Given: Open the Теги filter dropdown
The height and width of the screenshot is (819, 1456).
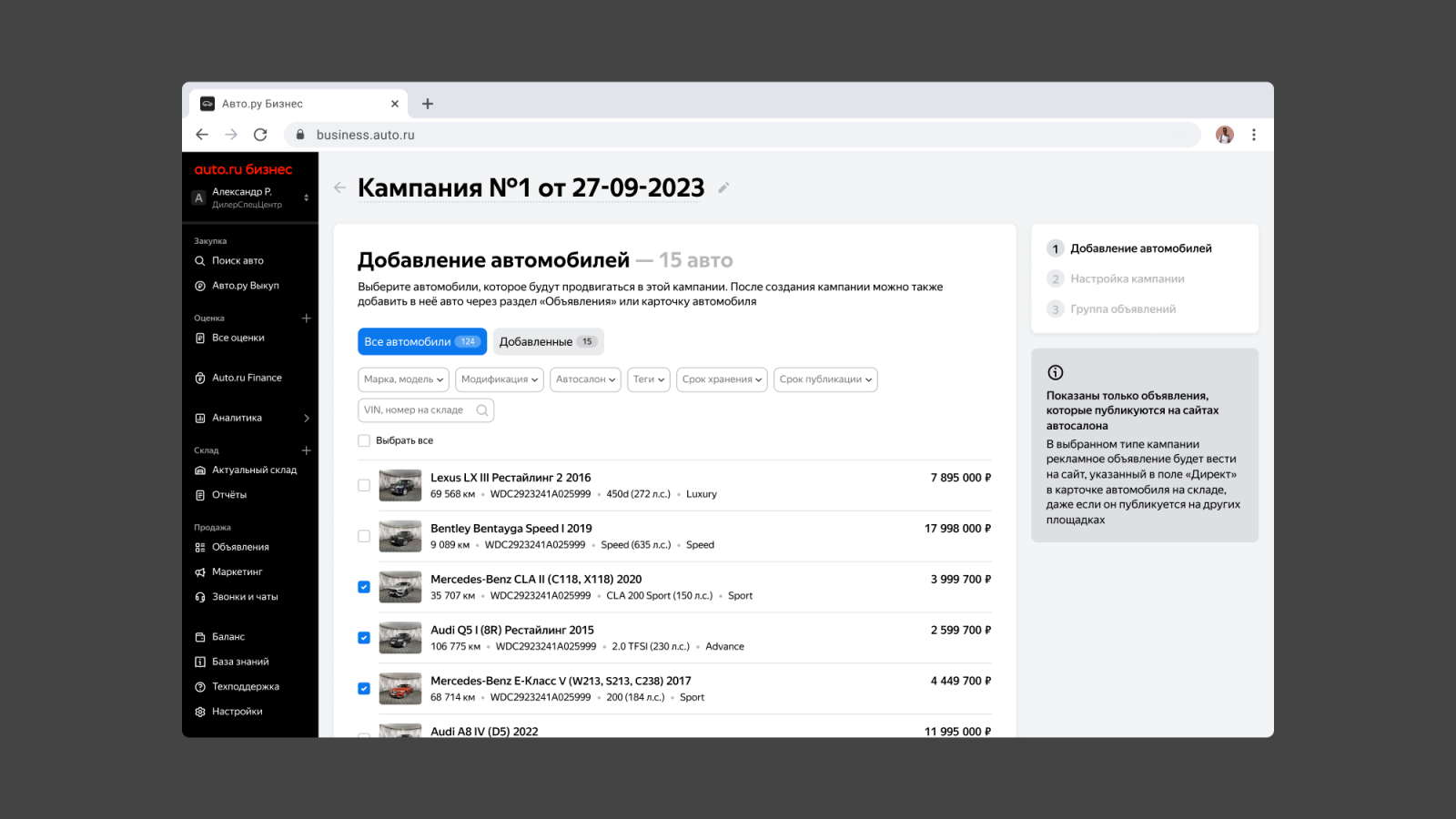Looking at the screenshot, I should click(649, 379).
